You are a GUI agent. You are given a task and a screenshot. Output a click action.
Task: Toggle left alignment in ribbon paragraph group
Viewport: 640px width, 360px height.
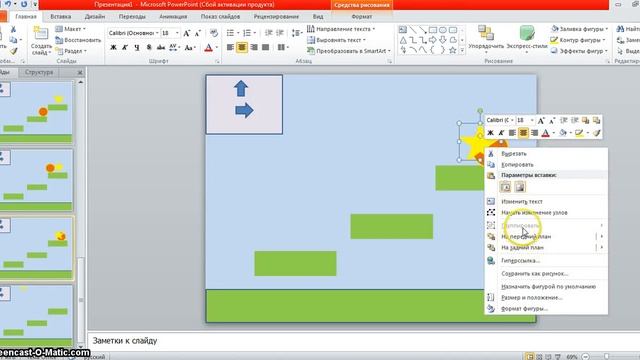coord(230,47)
